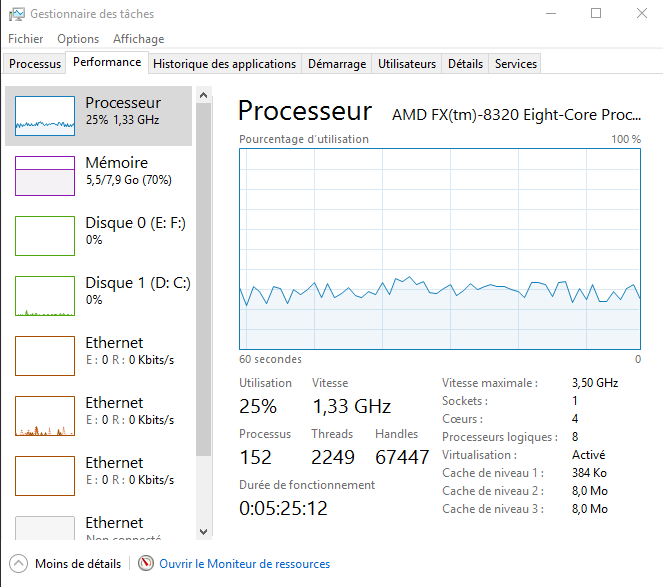This screenshot has height=587, width=663.
Task: Select the Disque 0 (E: F:) thumbnail
Action: [x=45, y=236]
